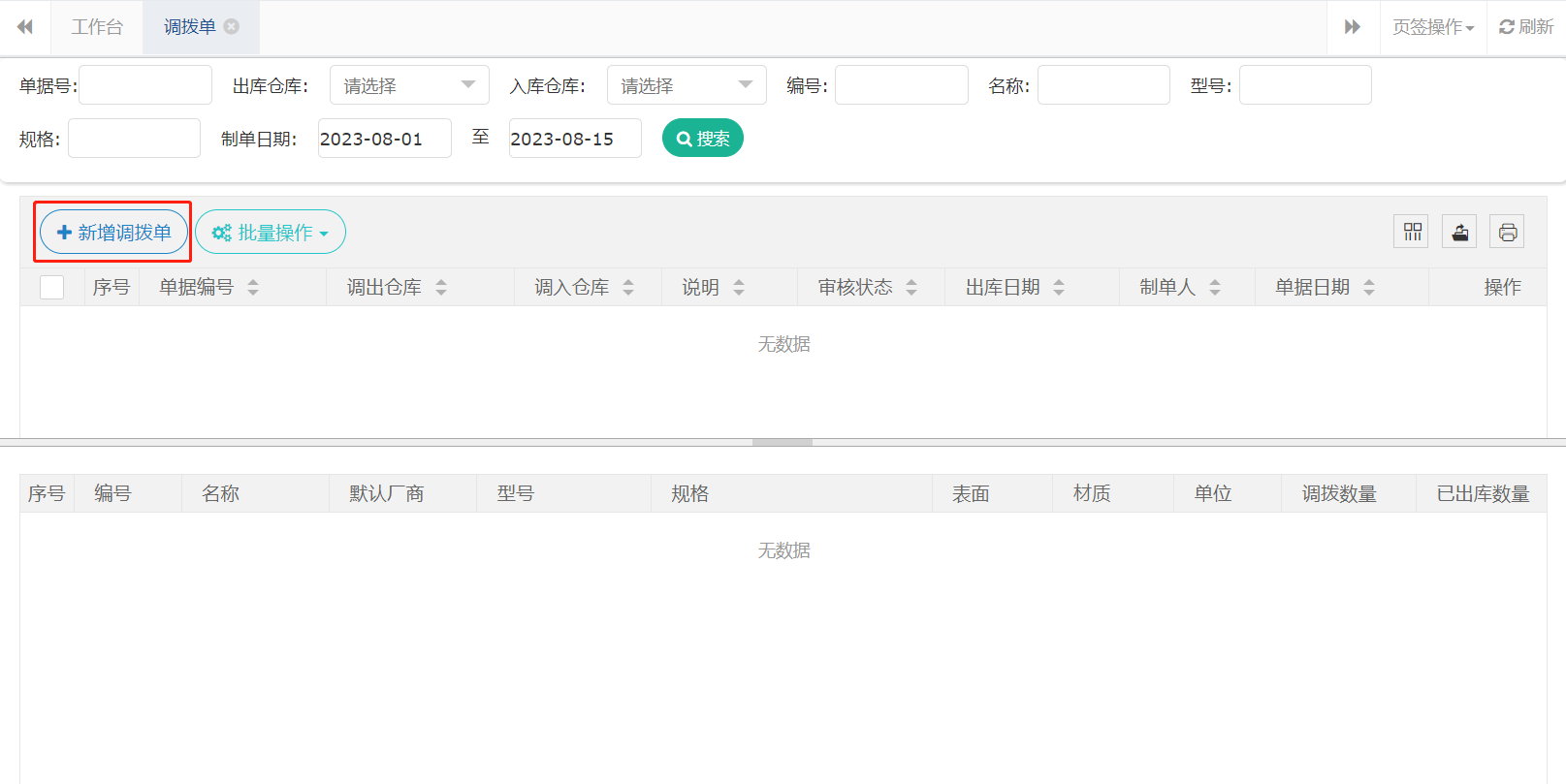Sort by 单据编号 column arrows
The height and width of the screenshot is (784, 1566).
pyautogui.click(x=253, y=288)
